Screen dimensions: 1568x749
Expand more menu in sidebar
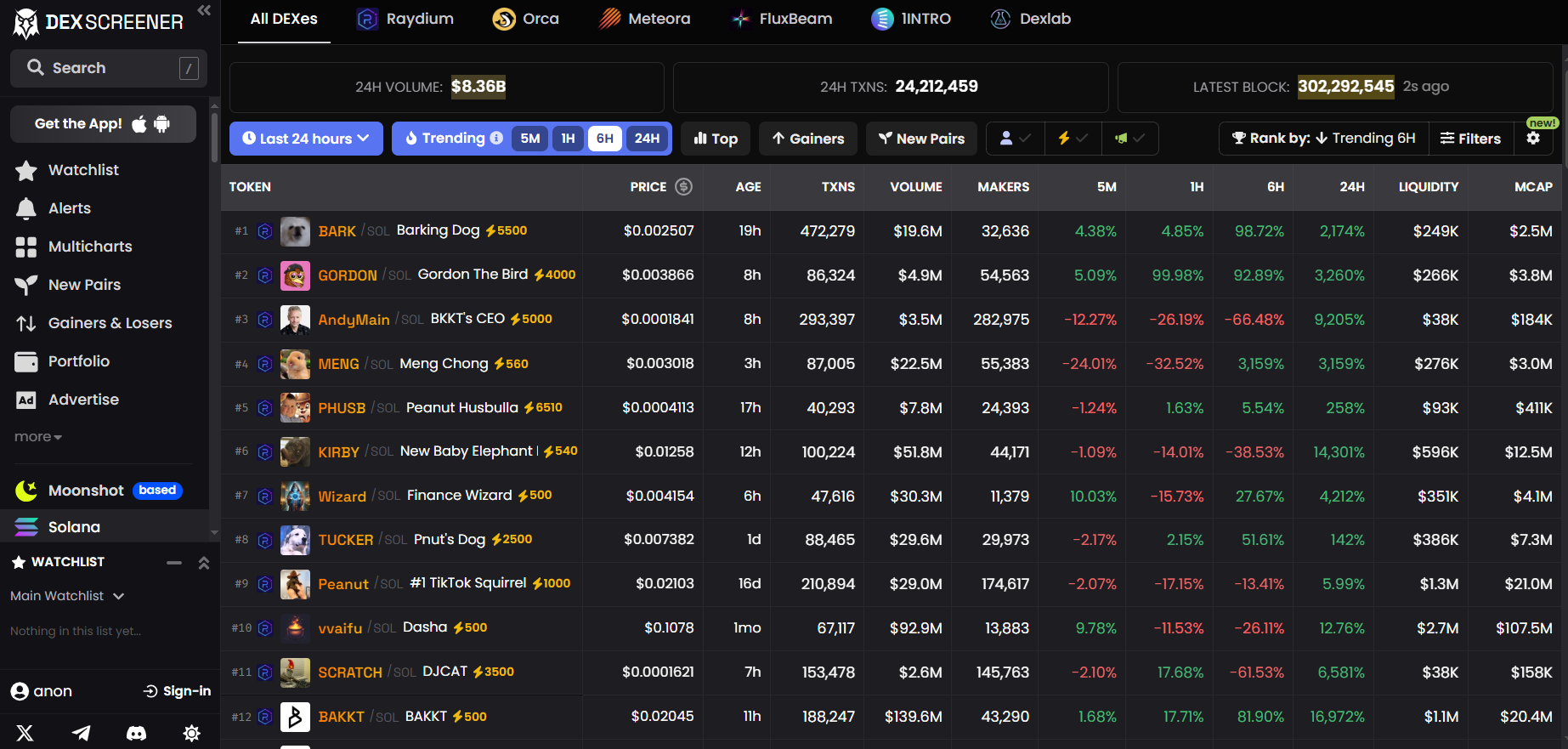coord(38,437)
